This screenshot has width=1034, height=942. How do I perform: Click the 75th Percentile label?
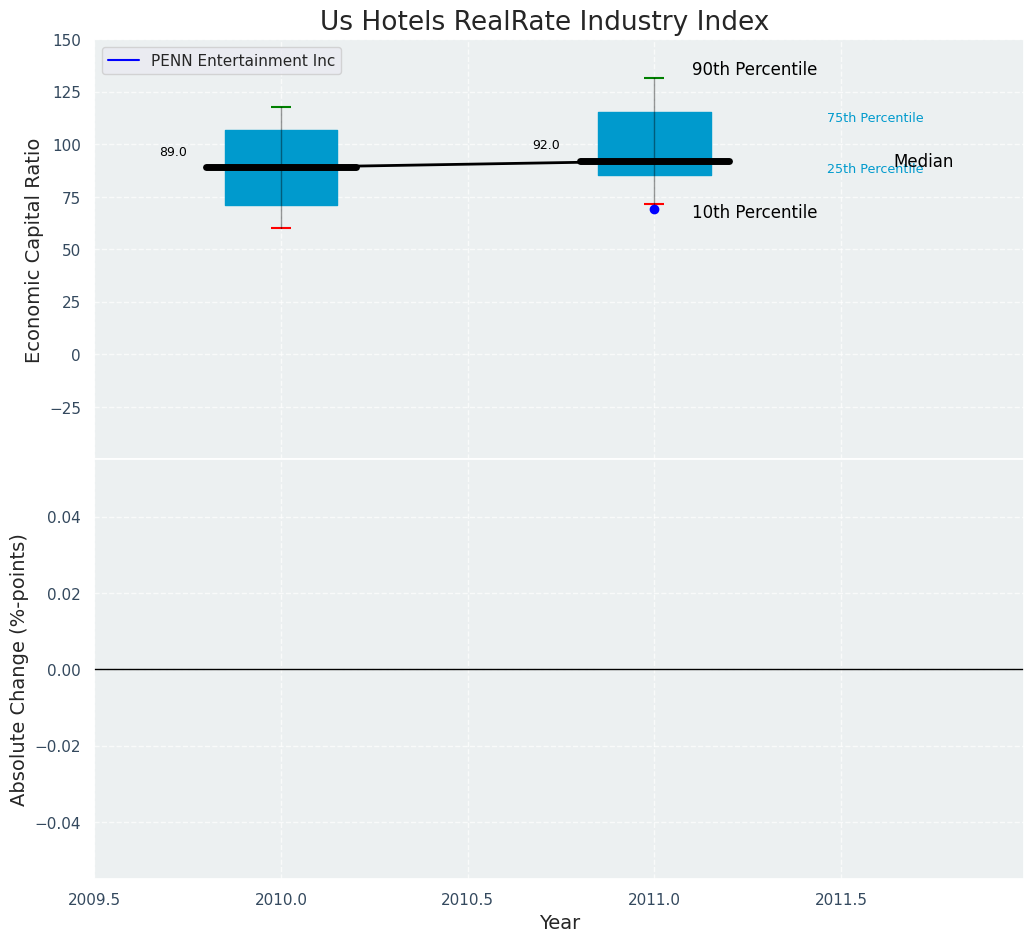coord(875,118)
